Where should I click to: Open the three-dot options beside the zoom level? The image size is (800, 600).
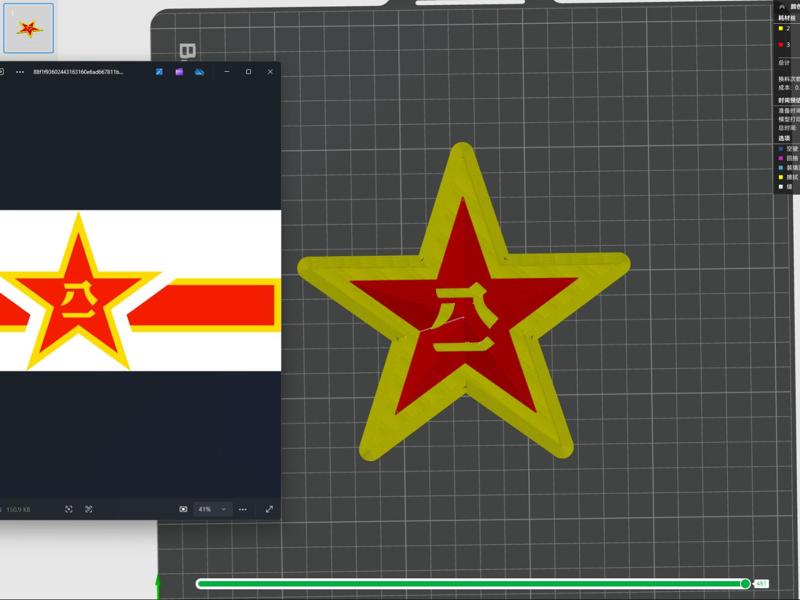click(x=243, y=509)
